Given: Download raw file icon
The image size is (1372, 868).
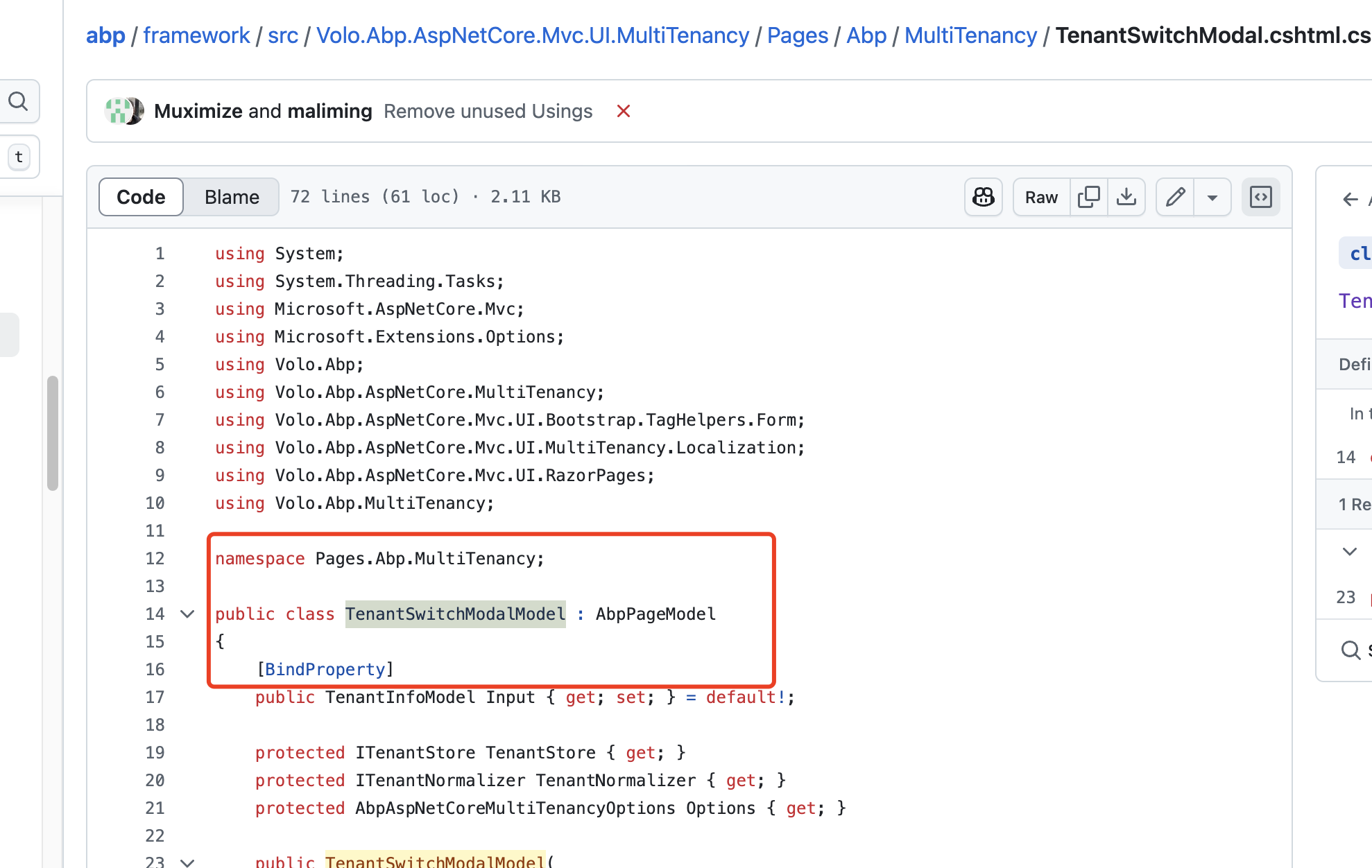Looking at the screenshot, I should tap(1126, 197).
